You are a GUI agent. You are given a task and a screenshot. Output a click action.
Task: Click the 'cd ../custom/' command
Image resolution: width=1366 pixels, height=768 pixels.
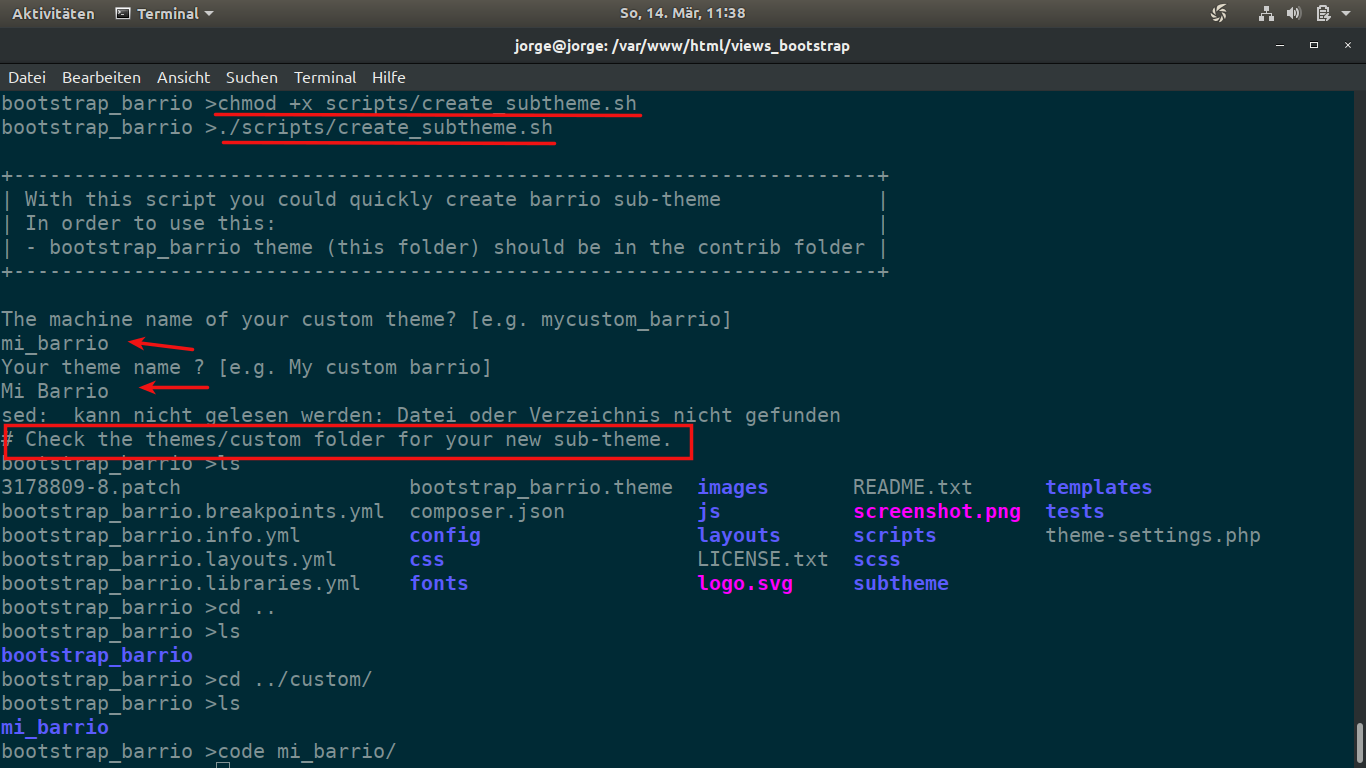pos(295,679)
